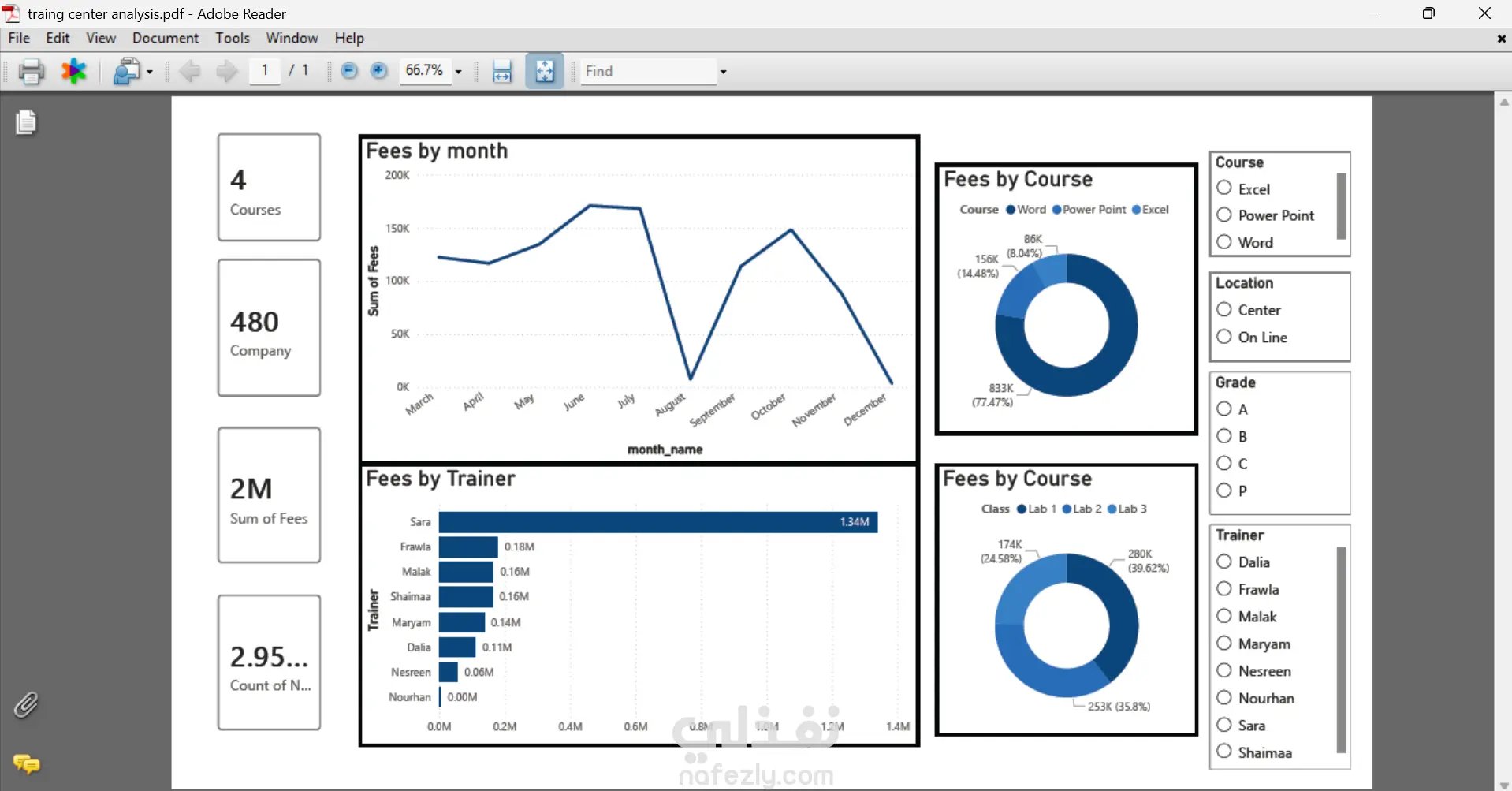Viewport: 1512px width, 791px height.
Task: Click the Lab 1 legend color dot
Action: point(1022,509)
